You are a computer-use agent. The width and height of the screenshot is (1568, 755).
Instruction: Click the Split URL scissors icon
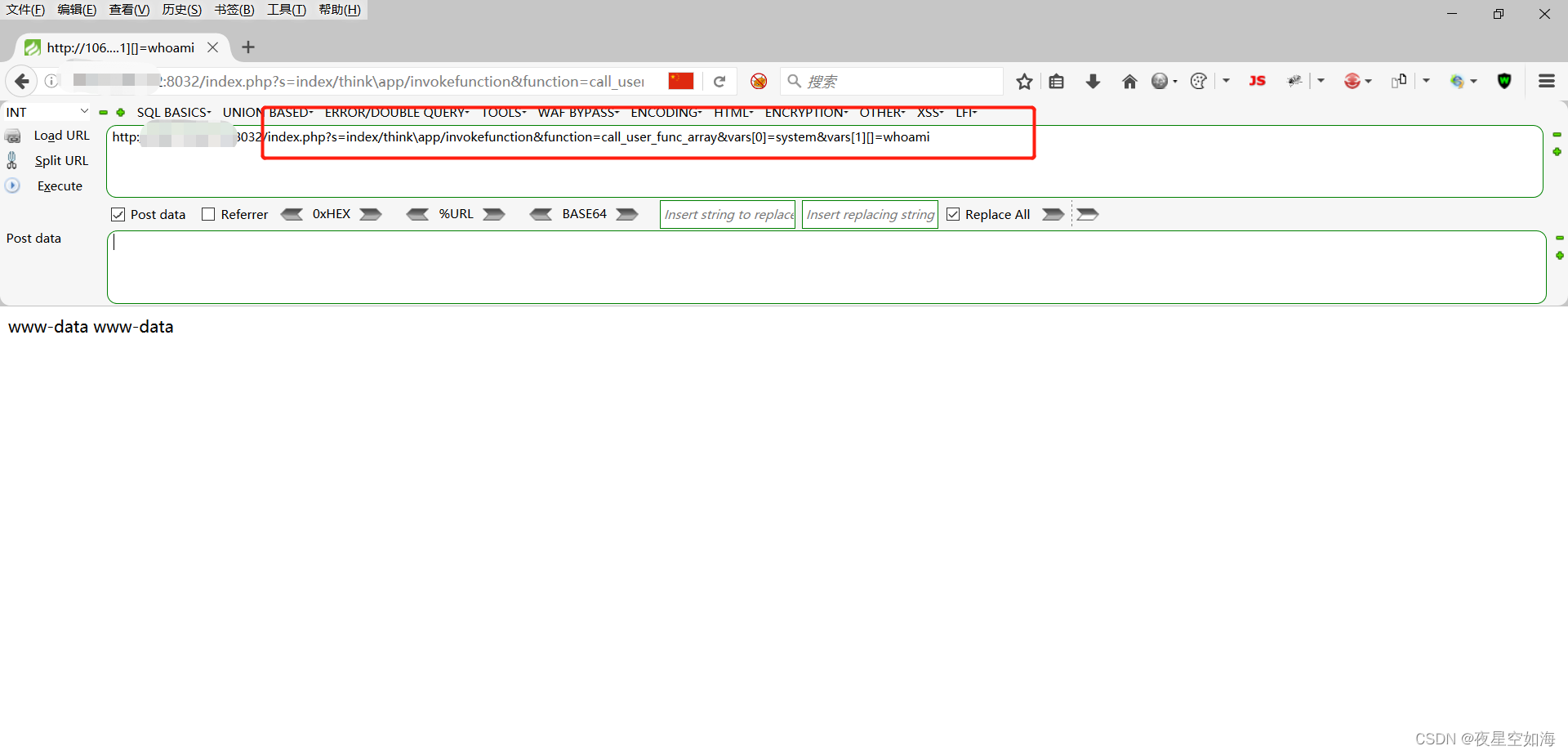tap(12, 160)
